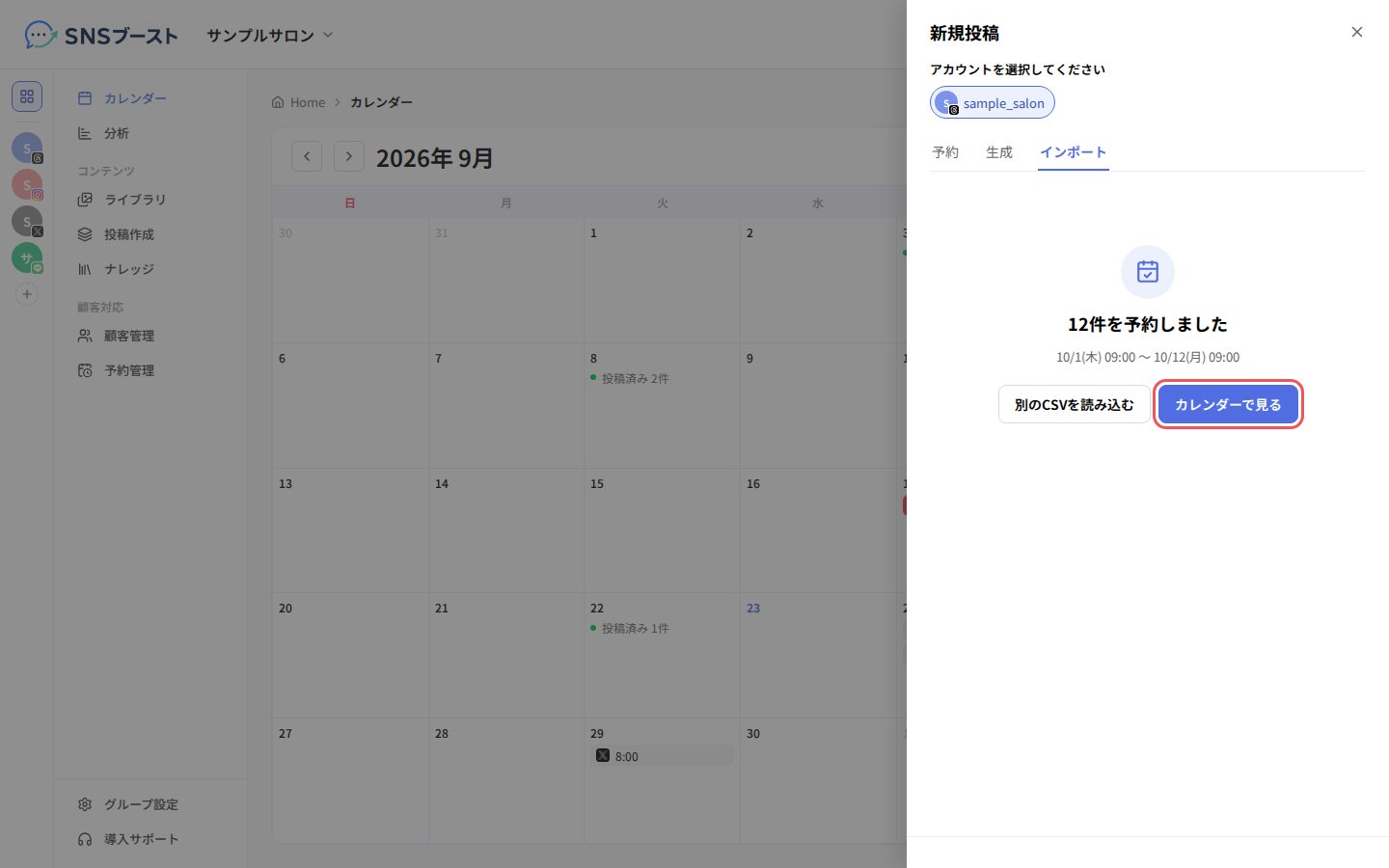Click the 火 weekday column header
This screenshot has height=868, width=1389.
tap(662, 203)
